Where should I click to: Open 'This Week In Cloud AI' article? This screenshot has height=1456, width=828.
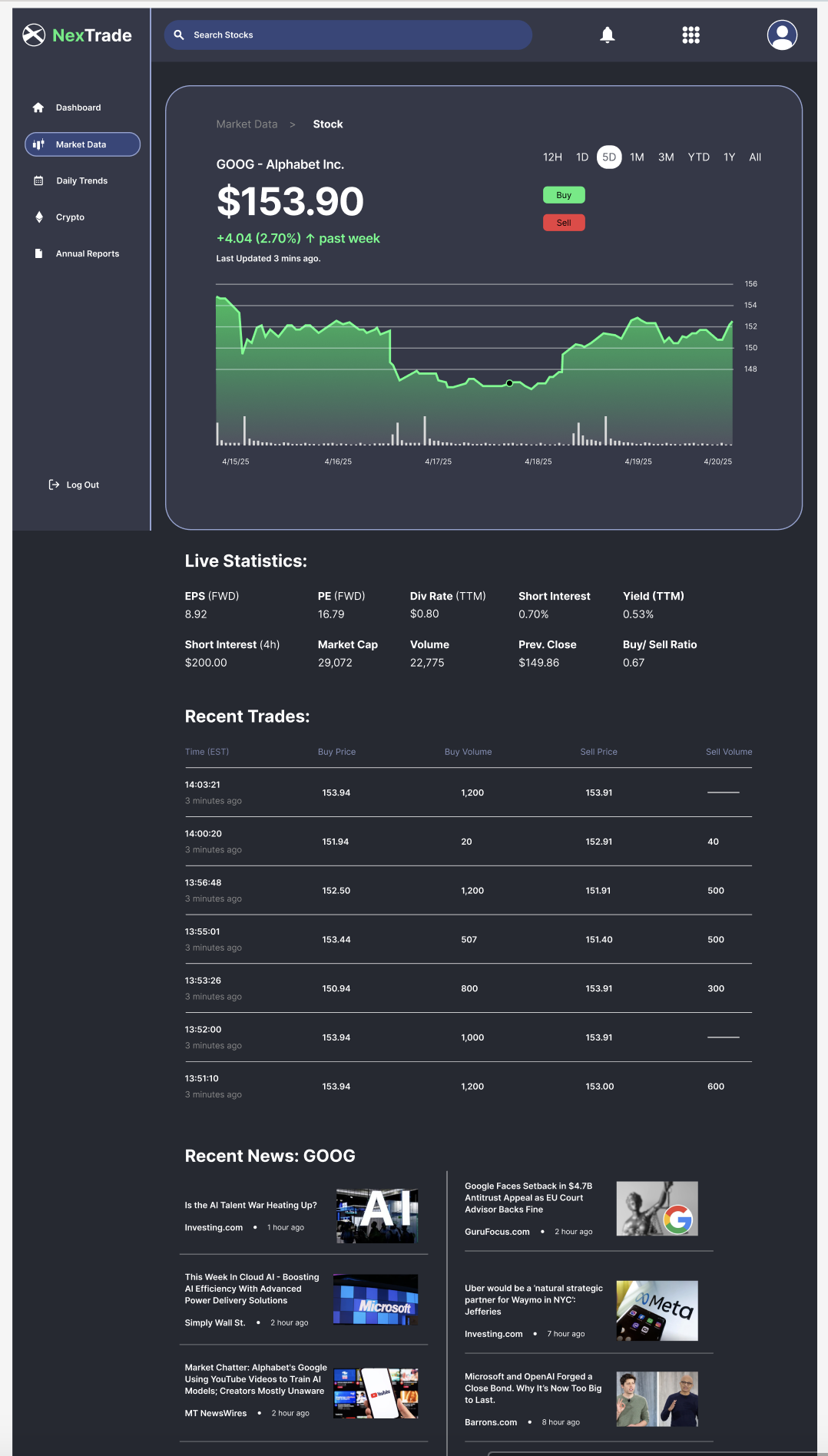[252, 1289]
